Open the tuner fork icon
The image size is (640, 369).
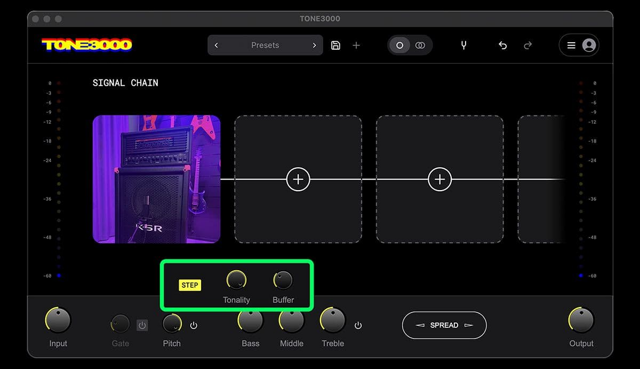tap(463, 45)
